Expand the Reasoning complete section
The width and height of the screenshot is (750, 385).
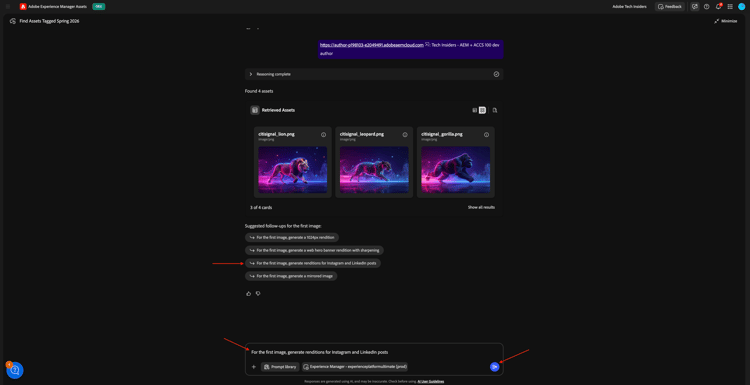(251, 74)
